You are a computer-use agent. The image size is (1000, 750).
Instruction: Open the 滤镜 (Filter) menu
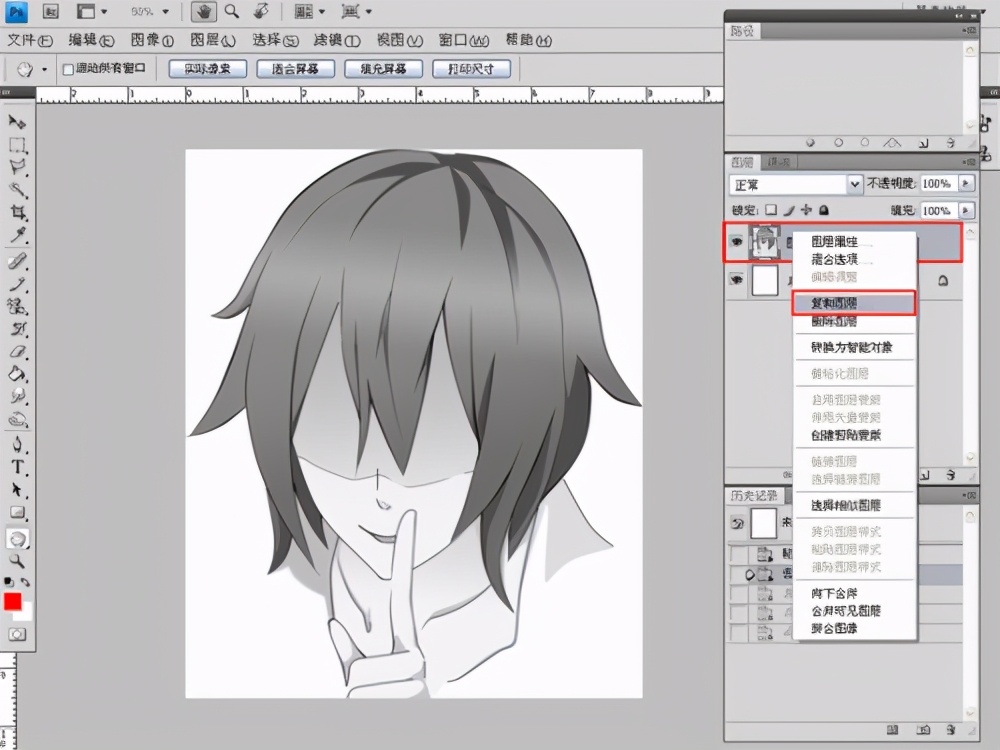336,41
